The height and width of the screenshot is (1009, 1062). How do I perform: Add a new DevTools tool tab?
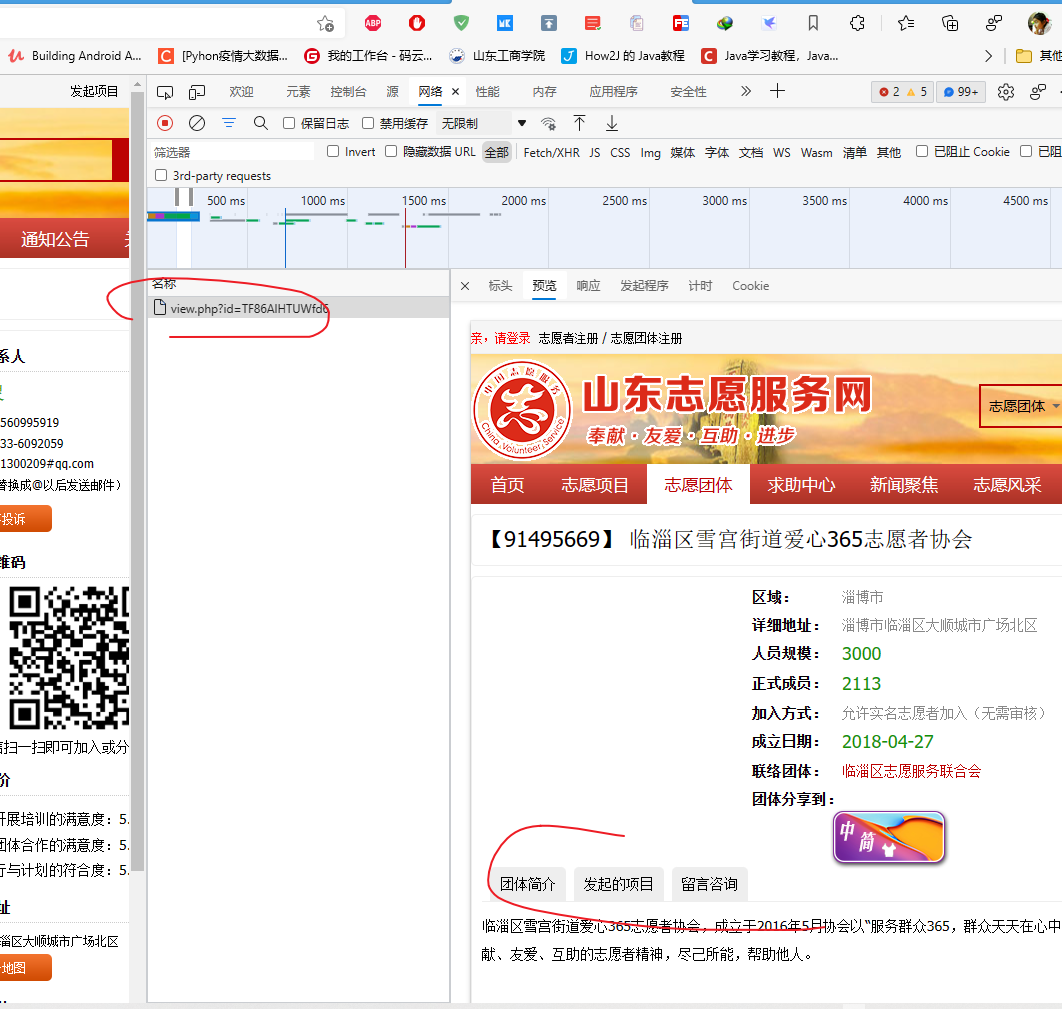[778, 91]
